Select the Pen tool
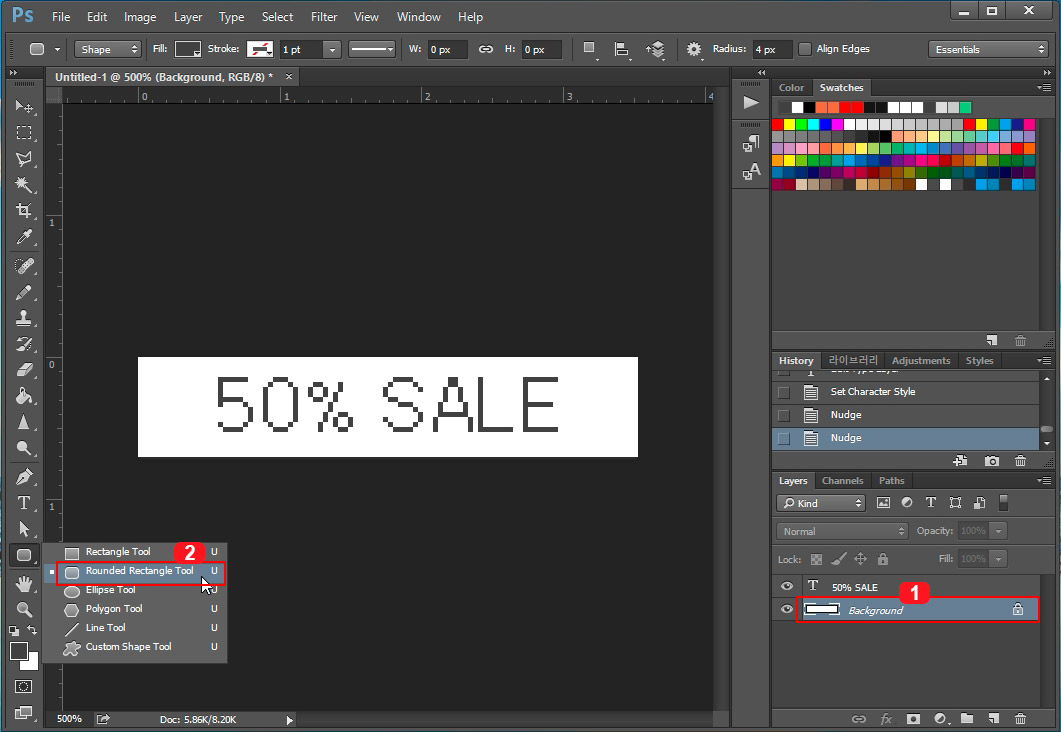Image resolution: width=1061 pixels, height=732 pixels. pos(24,476)
